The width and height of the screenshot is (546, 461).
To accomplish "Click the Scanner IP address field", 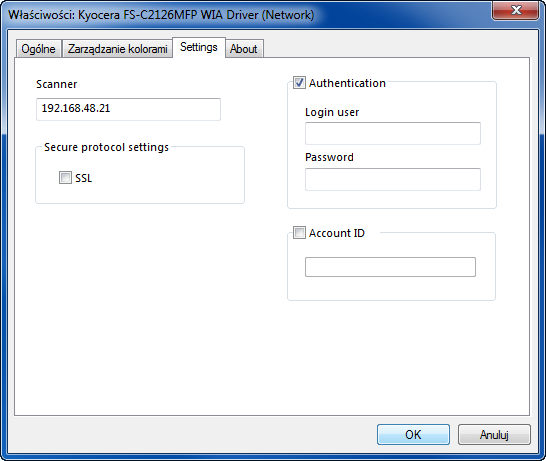I will coord(128,109).
